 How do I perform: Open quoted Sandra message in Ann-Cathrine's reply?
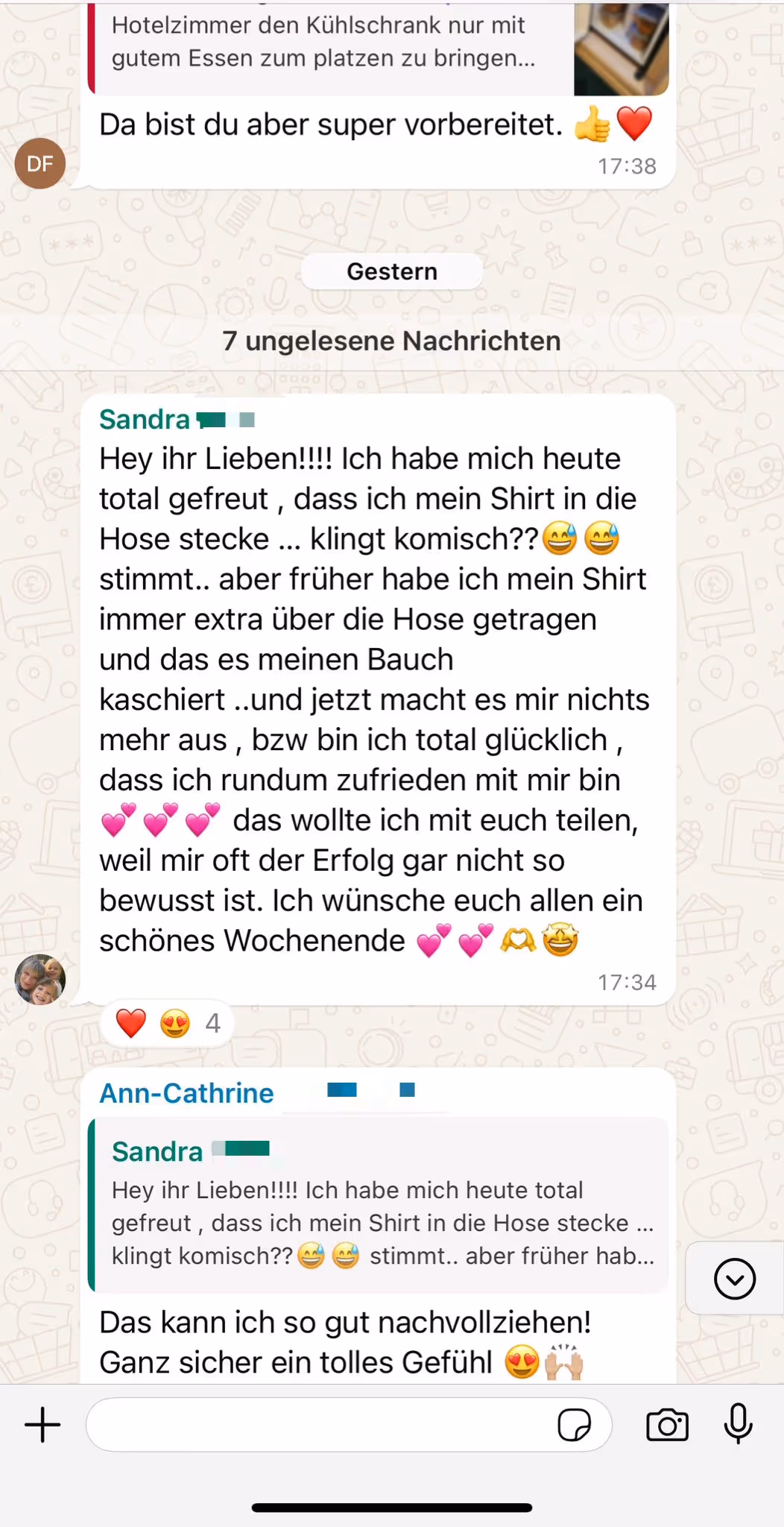[x=378, y=1203]
